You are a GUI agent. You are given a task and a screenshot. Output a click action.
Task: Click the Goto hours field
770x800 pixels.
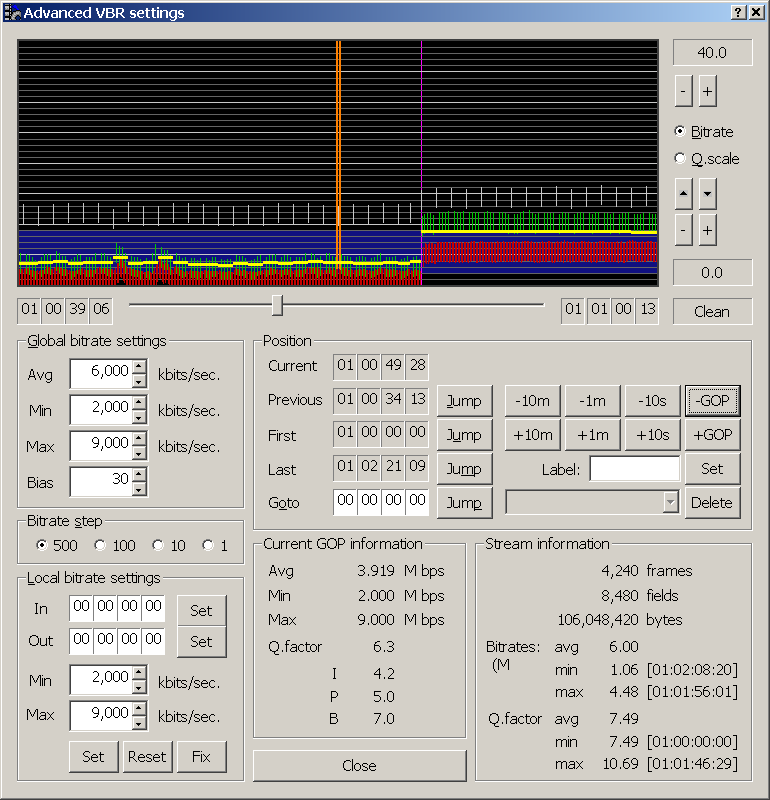click(345, 502)
